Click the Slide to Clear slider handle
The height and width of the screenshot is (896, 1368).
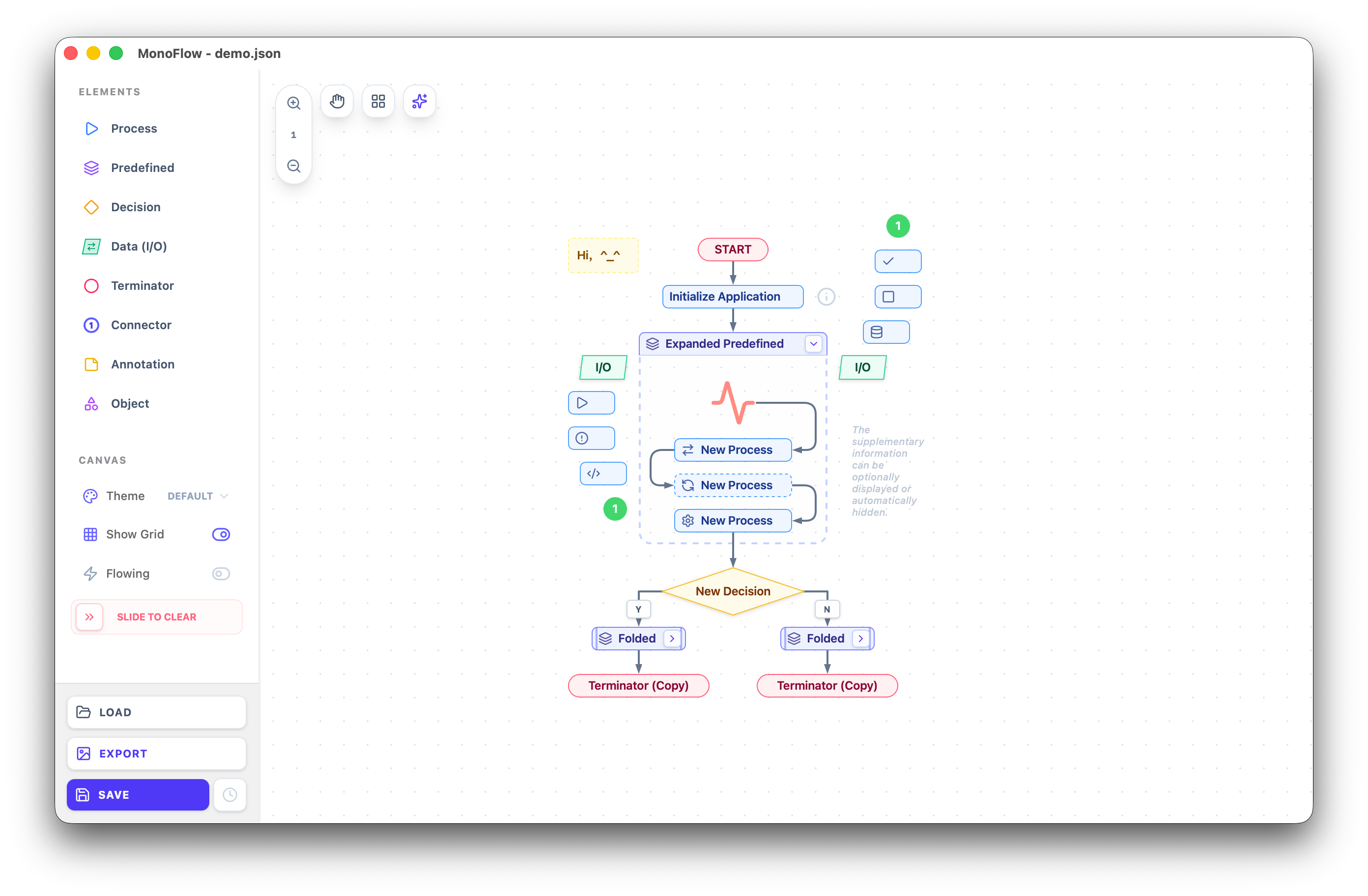coord(89,616)
